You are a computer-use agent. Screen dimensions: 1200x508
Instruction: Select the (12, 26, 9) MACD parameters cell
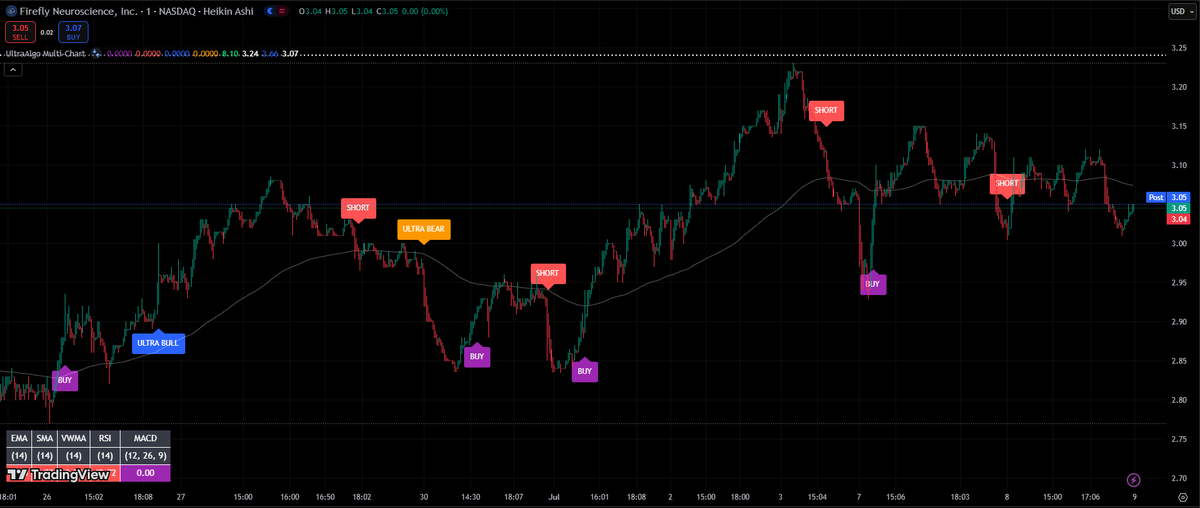146,456
